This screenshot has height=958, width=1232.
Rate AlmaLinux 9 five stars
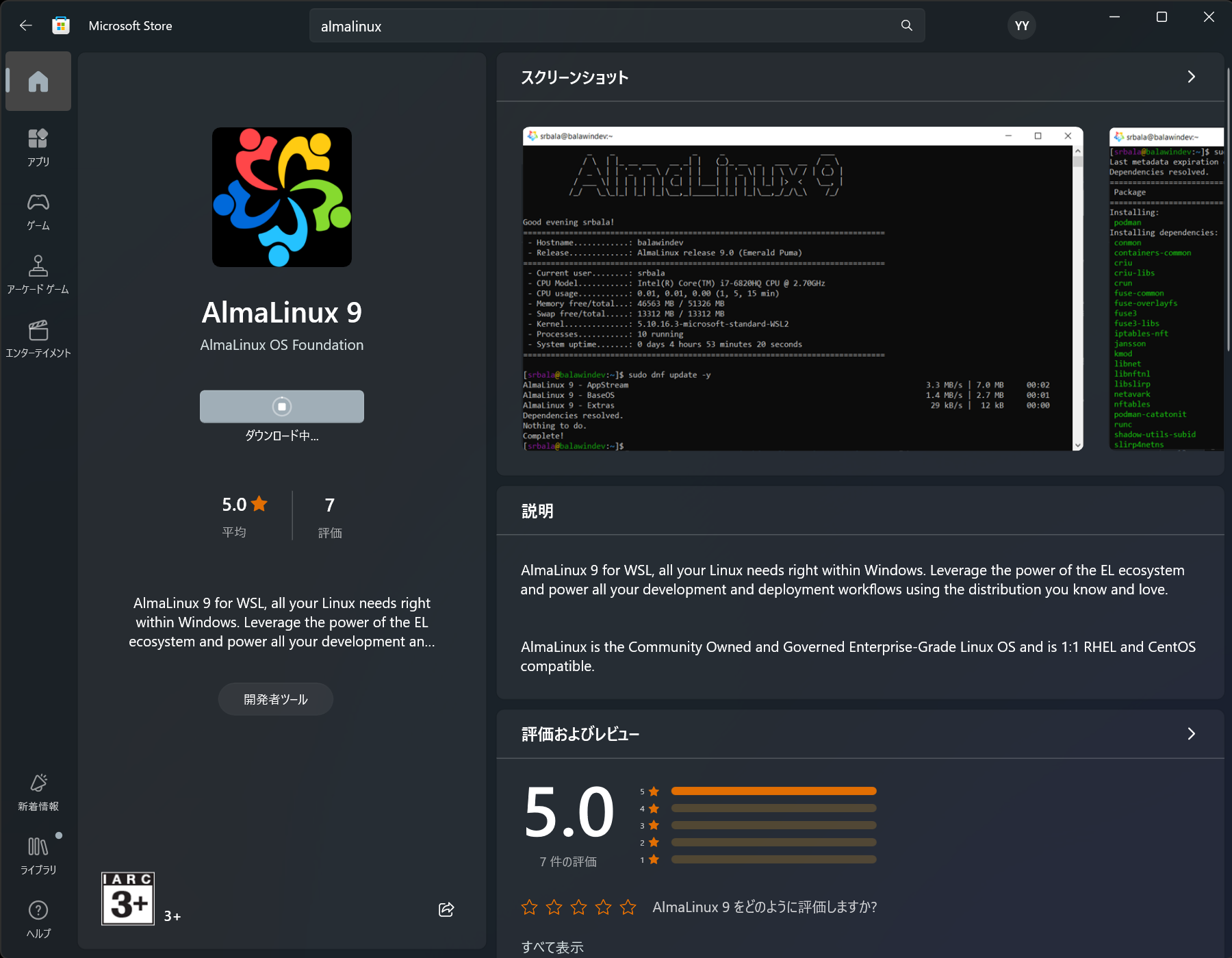pos(628,907)
